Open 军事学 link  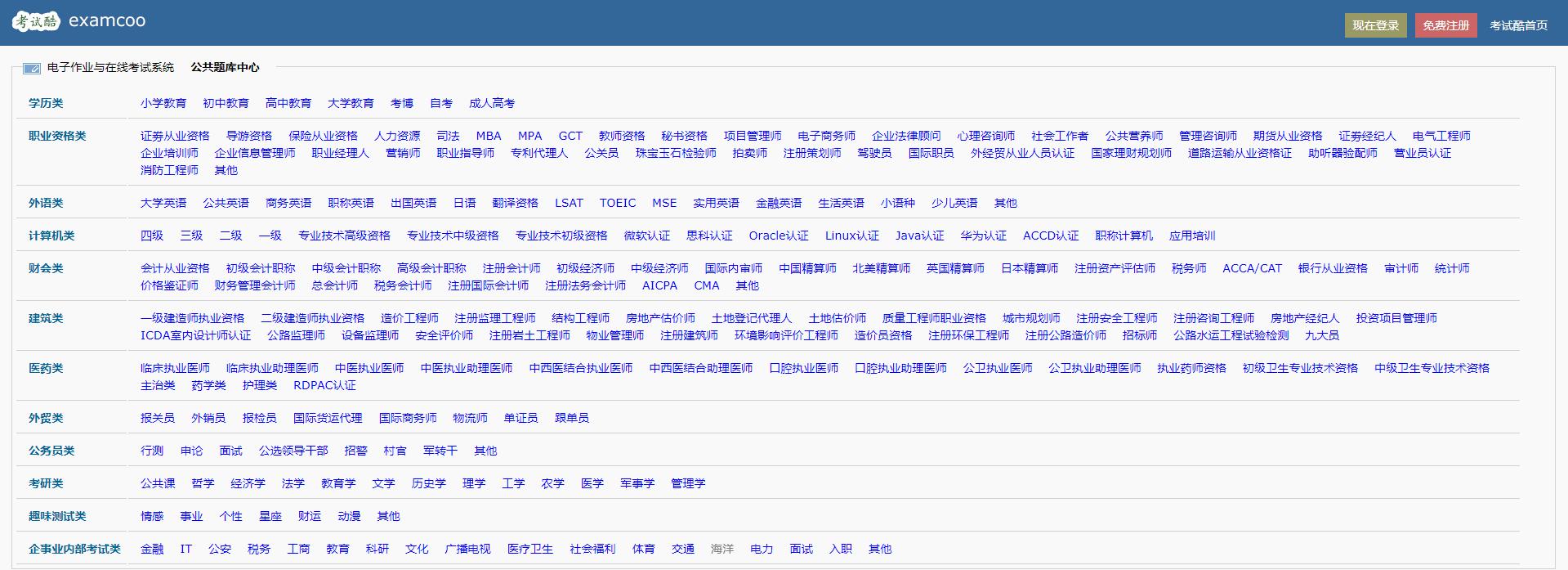[637, 483]
